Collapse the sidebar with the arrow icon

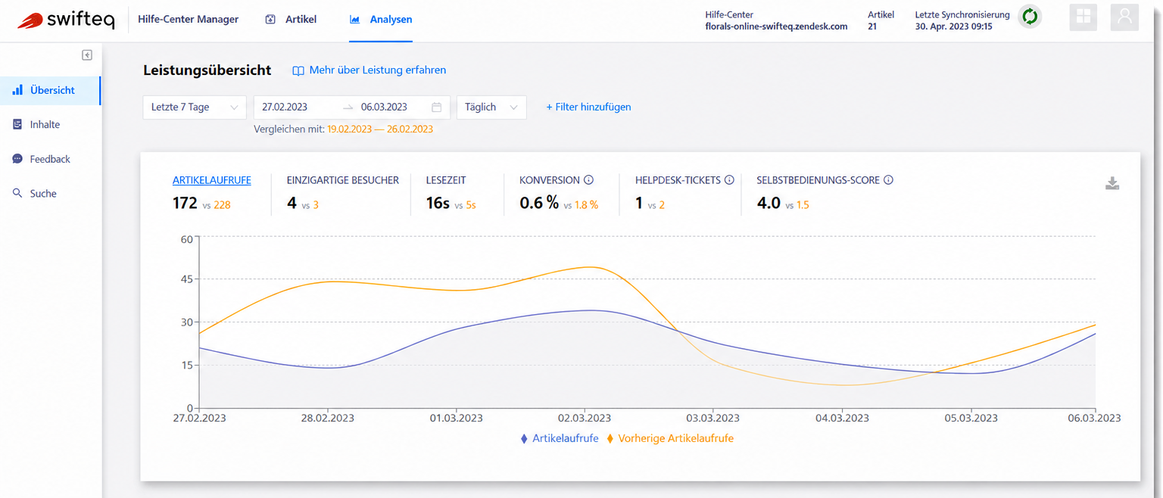(x=87, y=55)
